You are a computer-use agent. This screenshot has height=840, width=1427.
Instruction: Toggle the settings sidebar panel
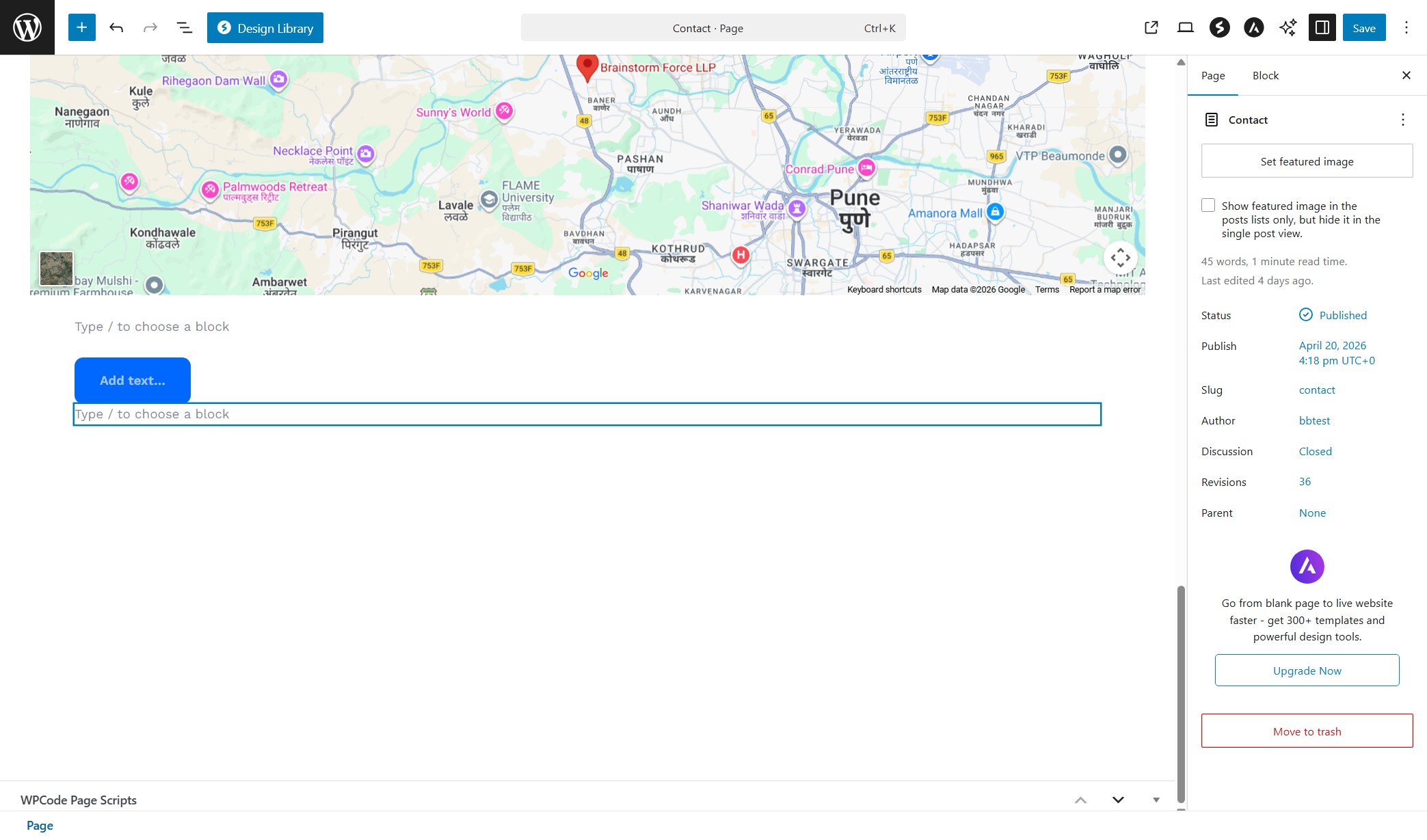click(x=1322, y=27)
